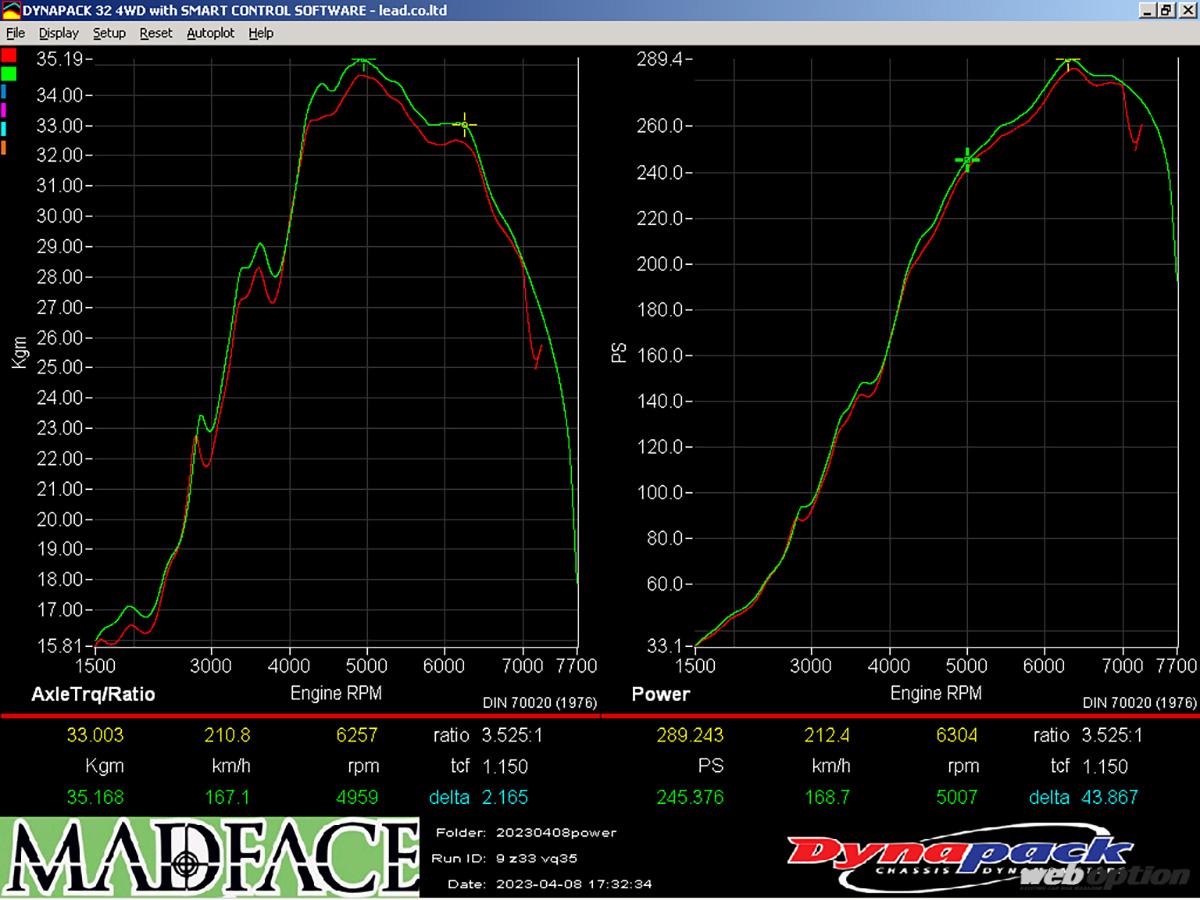Open the Autoplot menu

(x=210, y=33)
